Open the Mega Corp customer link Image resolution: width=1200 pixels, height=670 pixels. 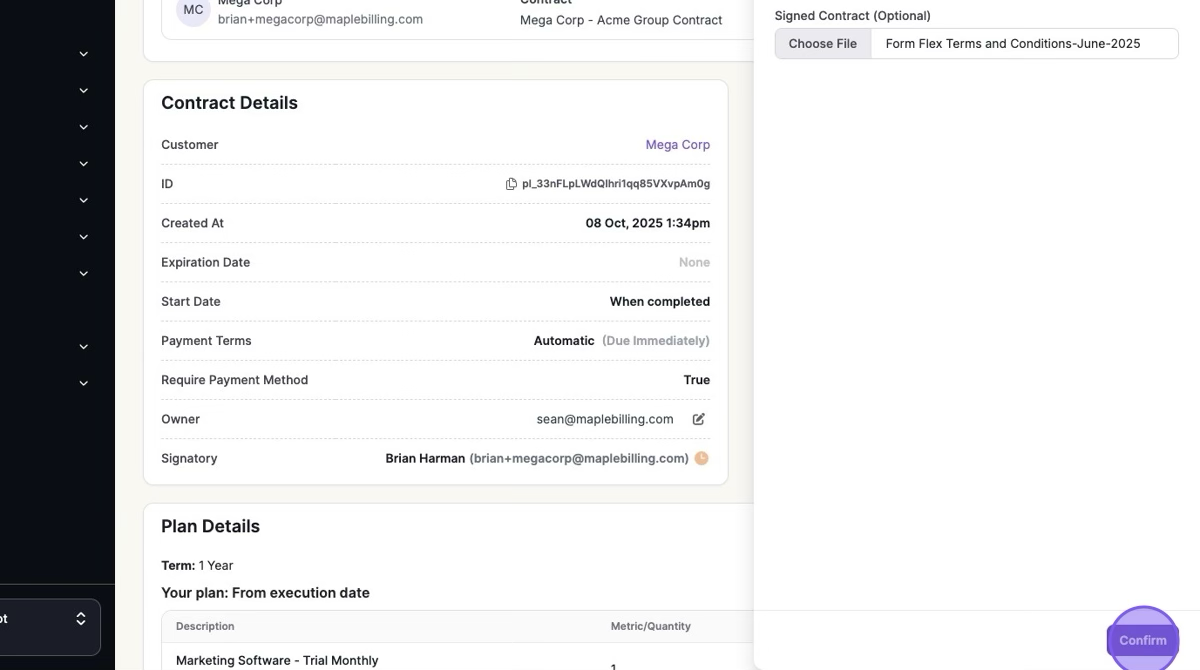(x=677, y=145)
